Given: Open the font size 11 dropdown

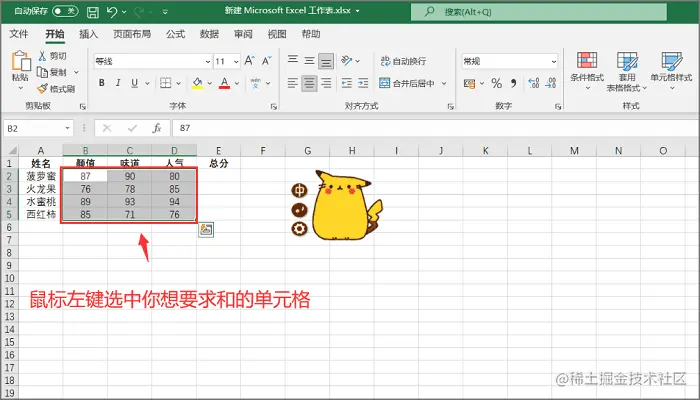Looking at the screenshot, I should (236, 61).
